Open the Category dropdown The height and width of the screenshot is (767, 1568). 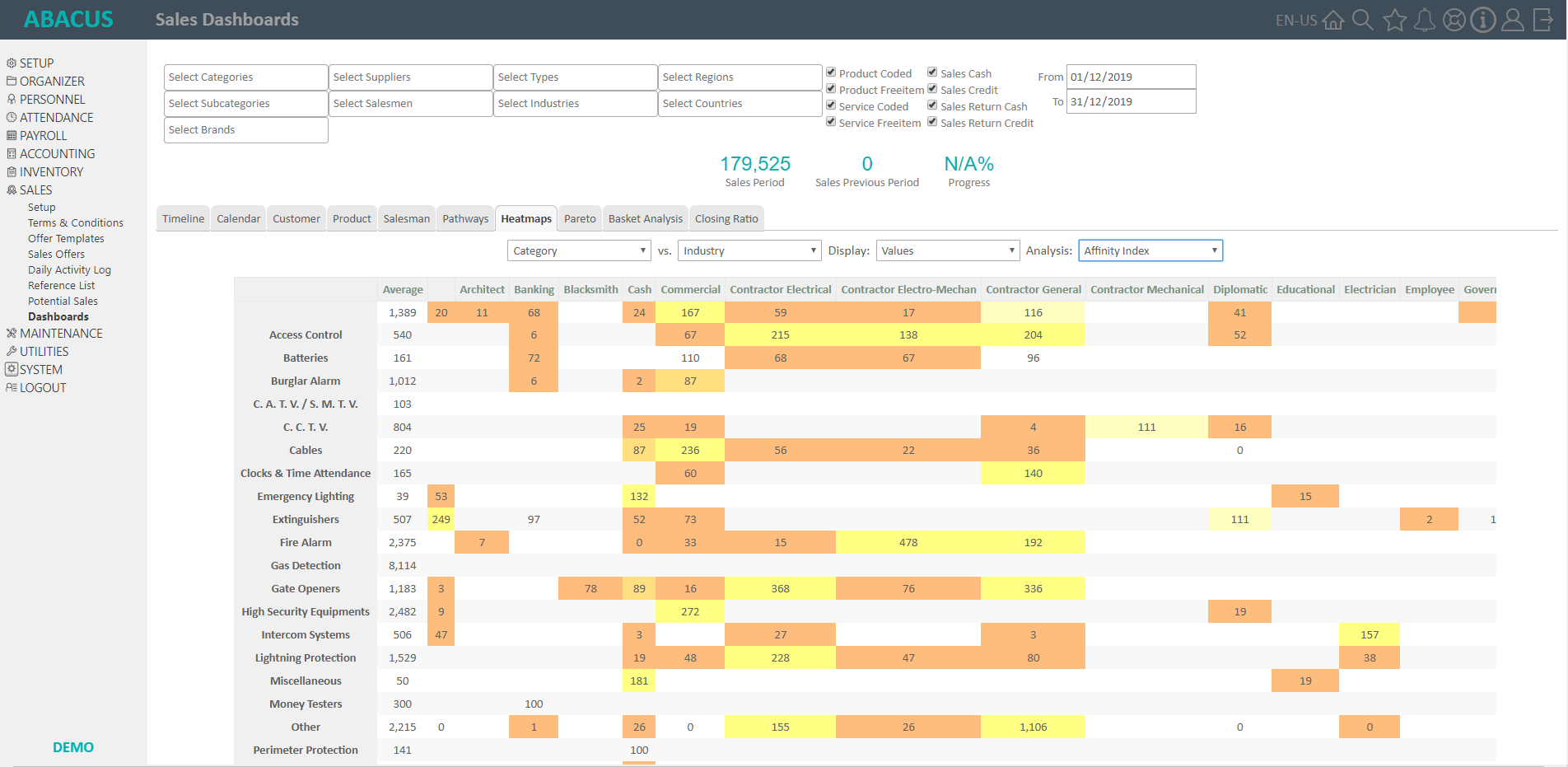580,250
